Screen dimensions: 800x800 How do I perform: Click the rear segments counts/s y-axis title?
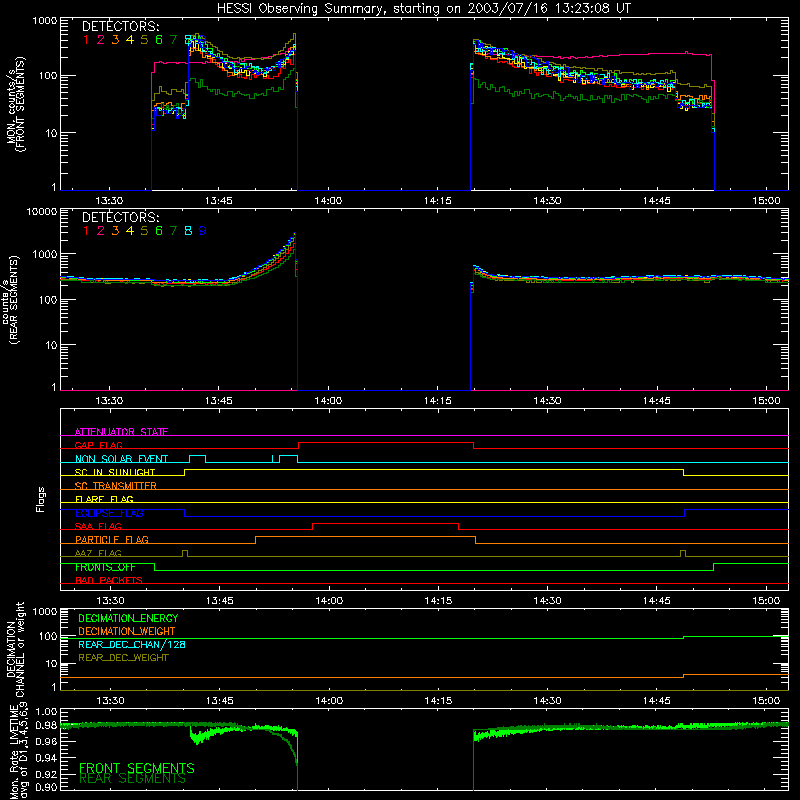click(11, 299)
